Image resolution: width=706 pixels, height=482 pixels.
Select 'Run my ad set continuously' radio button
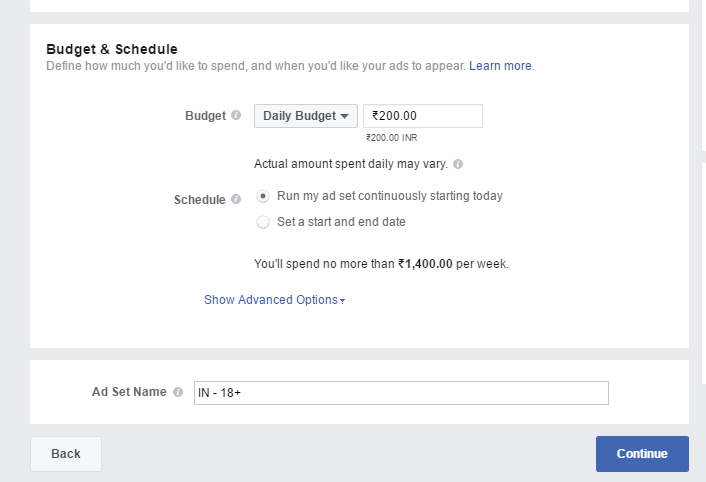[x=263, y=196]
